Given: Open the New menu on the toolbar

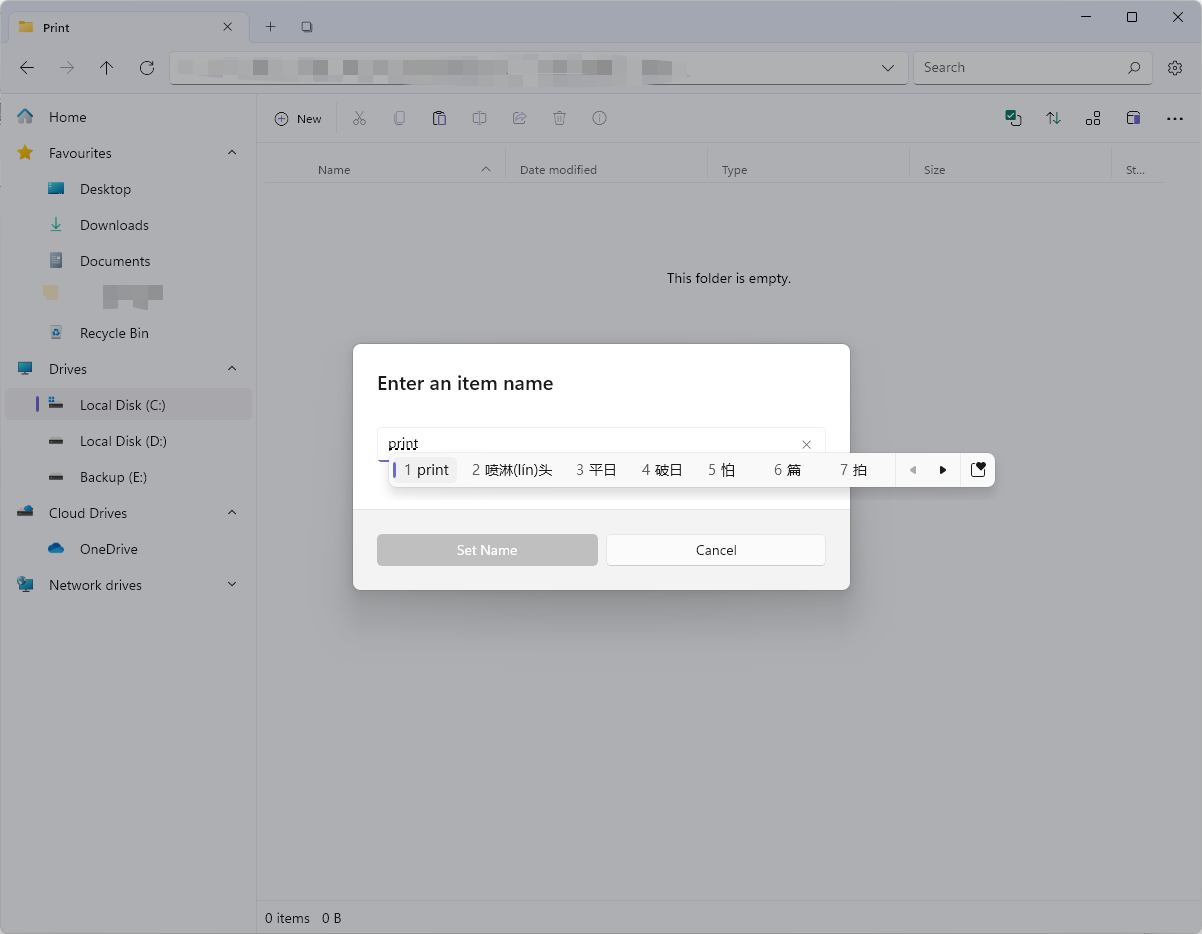Looking at the screenshot, I should click(x=298, y=118).
